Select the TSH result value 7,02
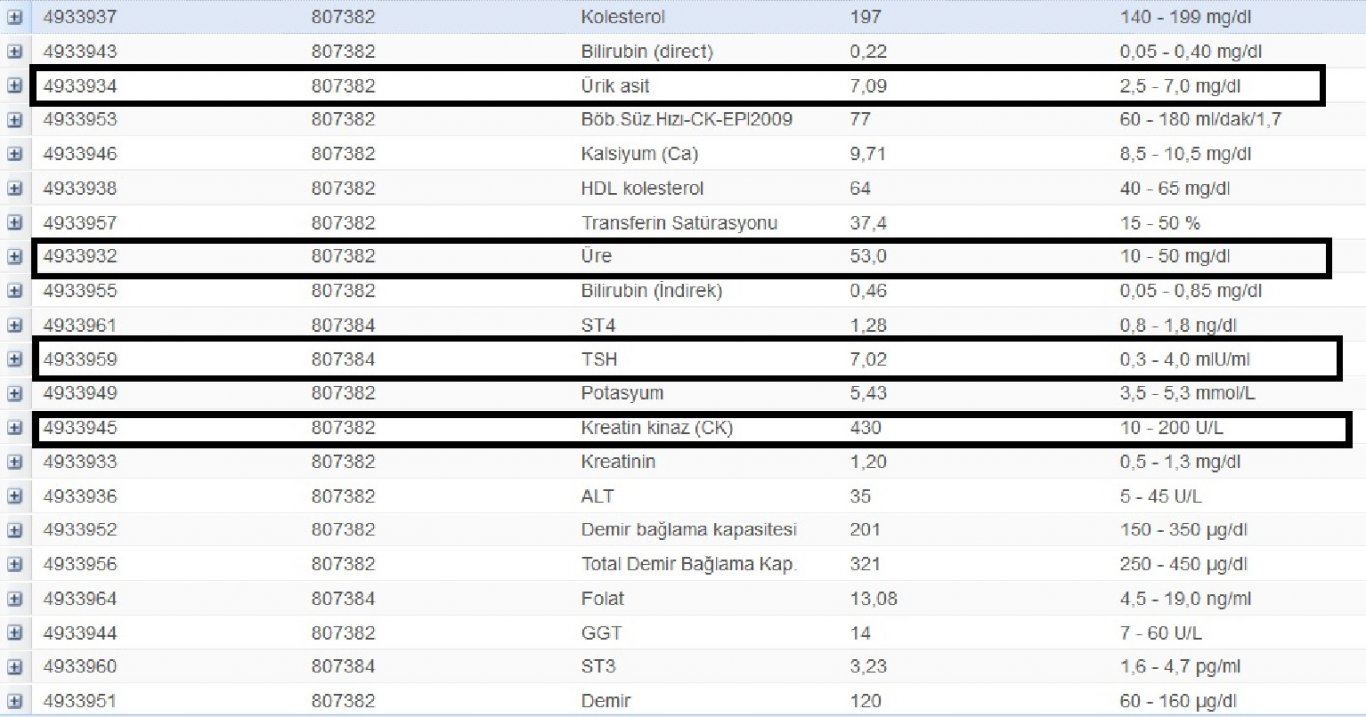 (867, 359)
